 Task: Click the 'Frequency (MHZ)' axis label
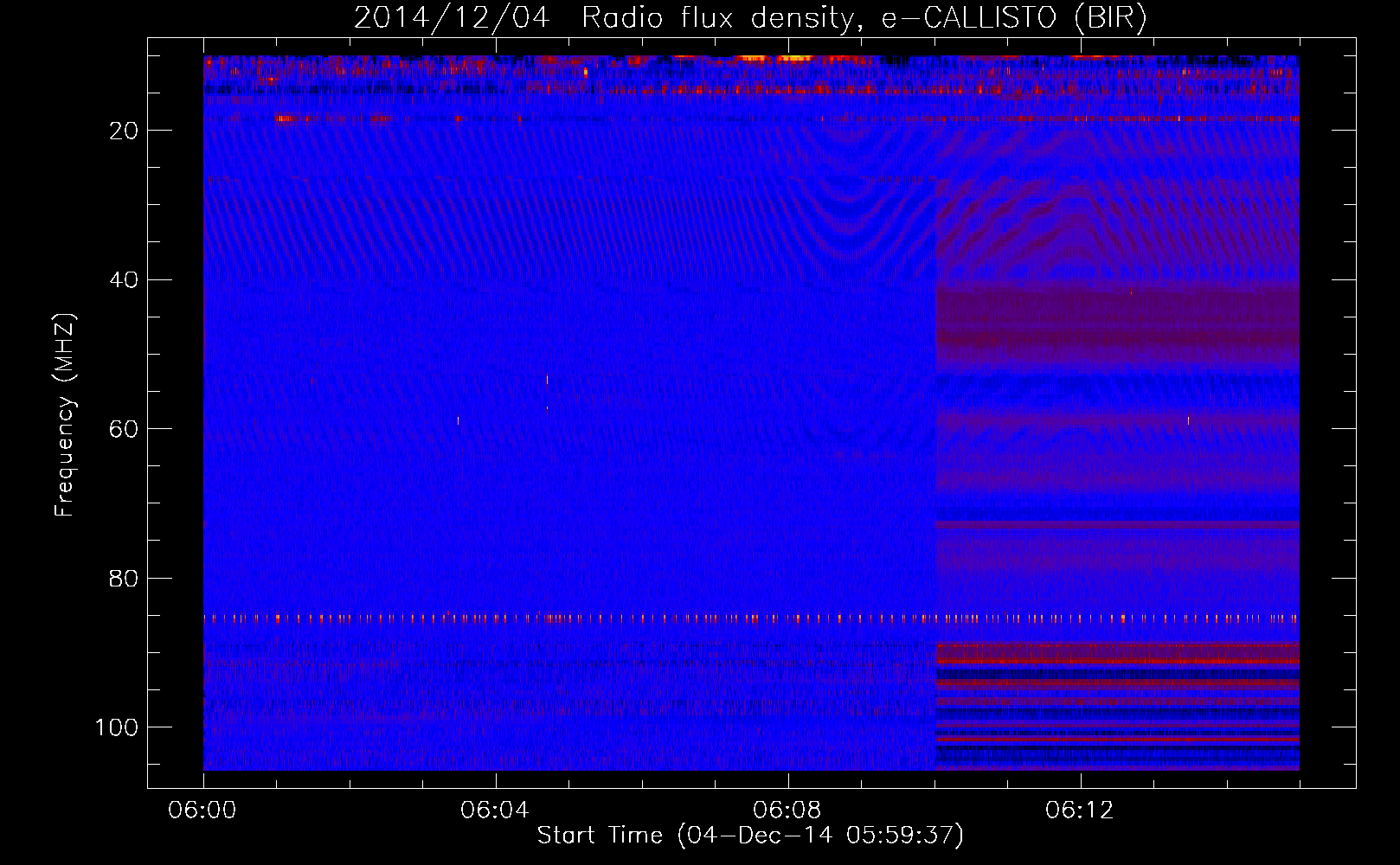coord(65,415)
